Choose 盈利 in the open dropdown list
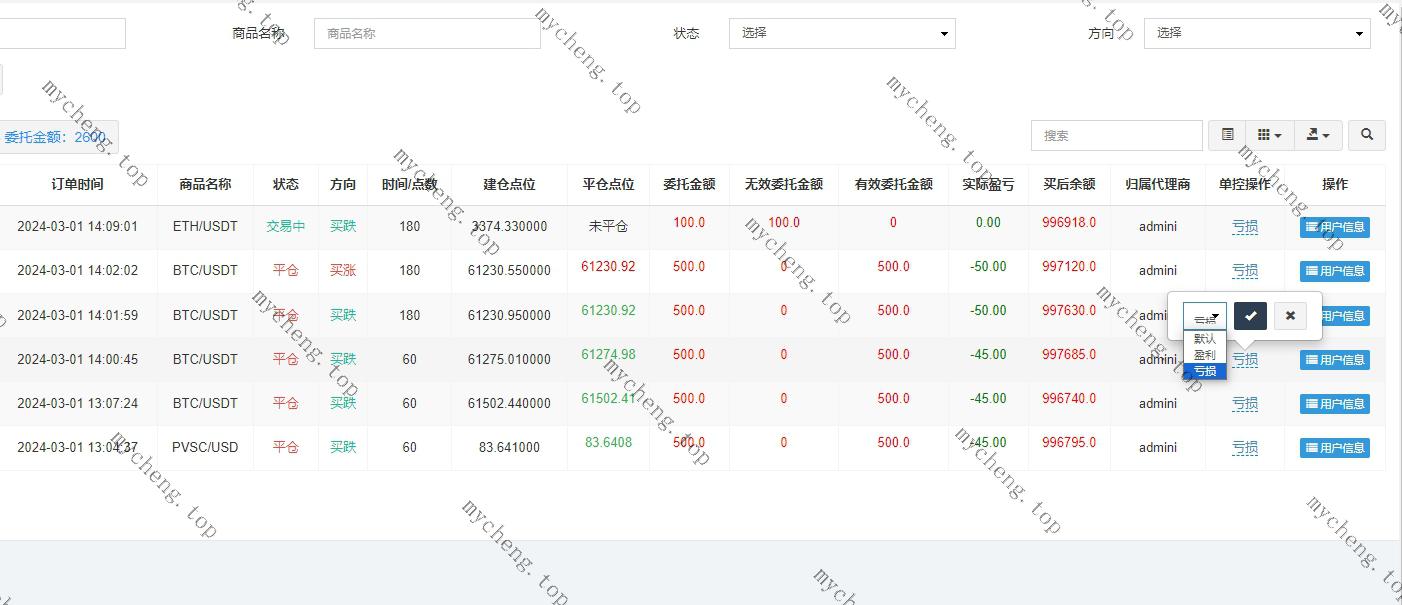Screen dimensions: 1402x605 pos(1205,355)
